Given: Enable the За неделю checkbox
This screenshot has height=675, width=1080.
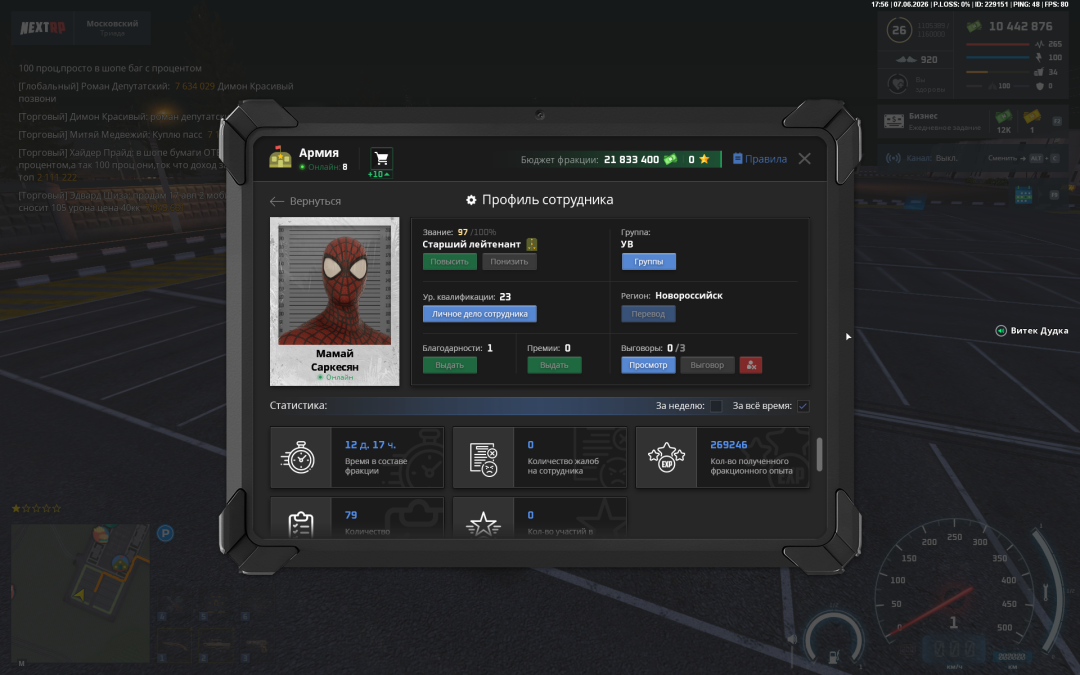Looking at the screenshot, I should [x=716, y=406].
